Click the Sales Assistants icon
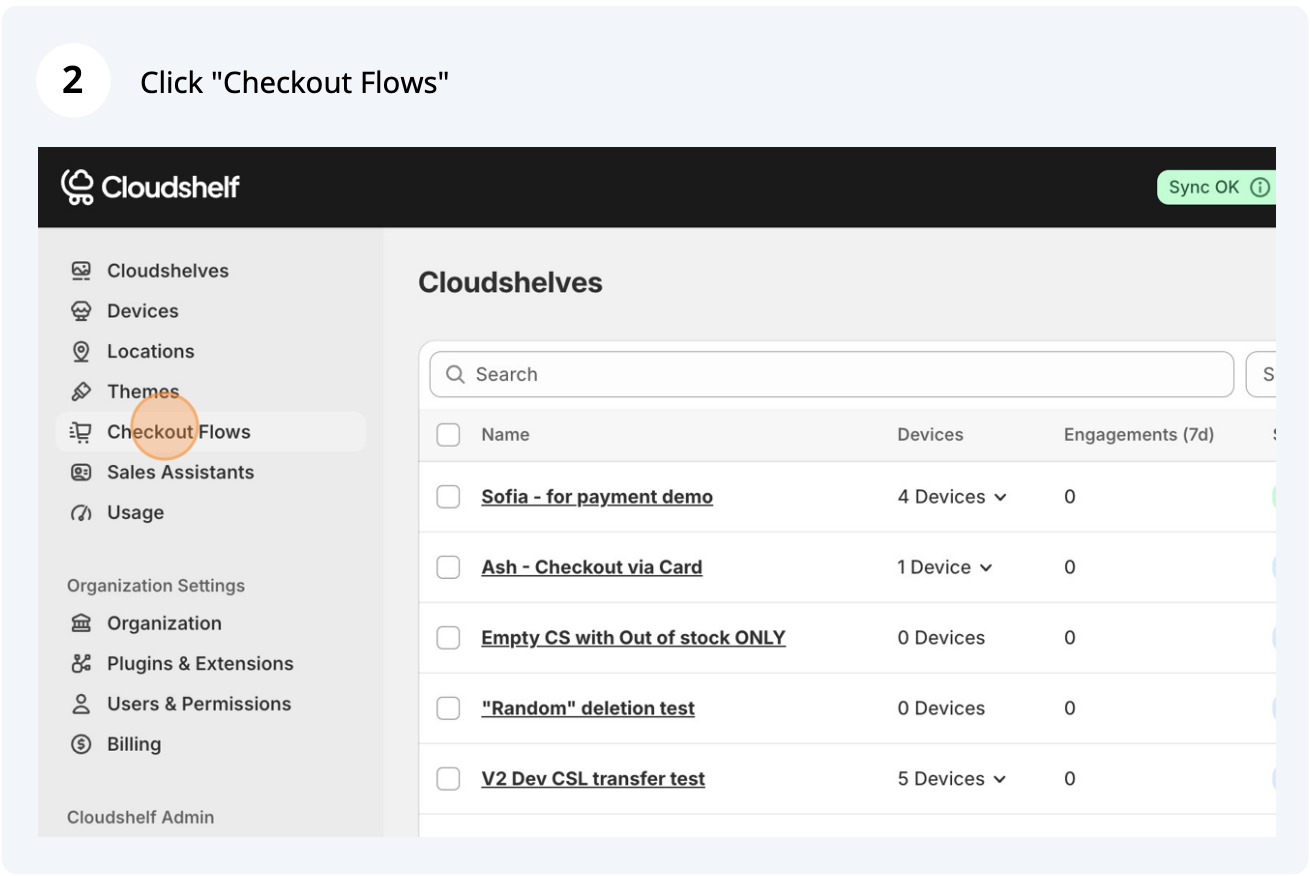Image resolution: width=1310 pixels, height=876 pixels. click(x=81, y=472)
